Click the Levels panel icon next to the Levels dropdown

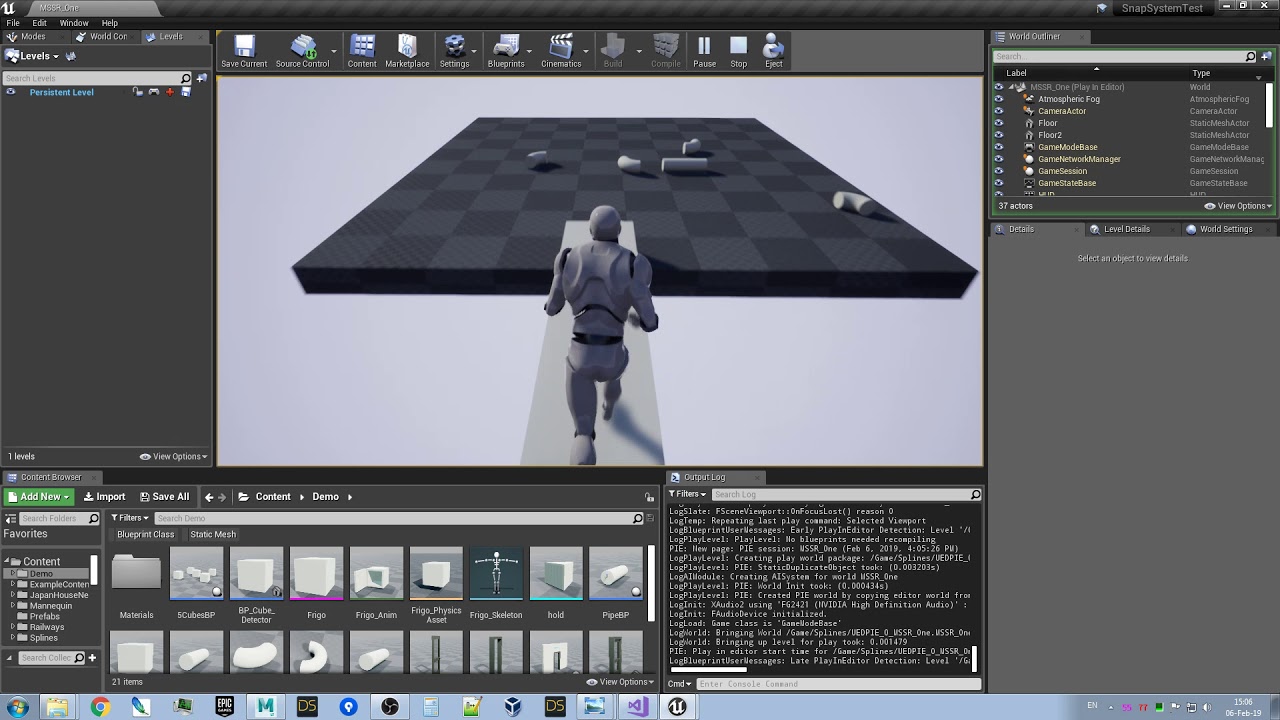70,56
